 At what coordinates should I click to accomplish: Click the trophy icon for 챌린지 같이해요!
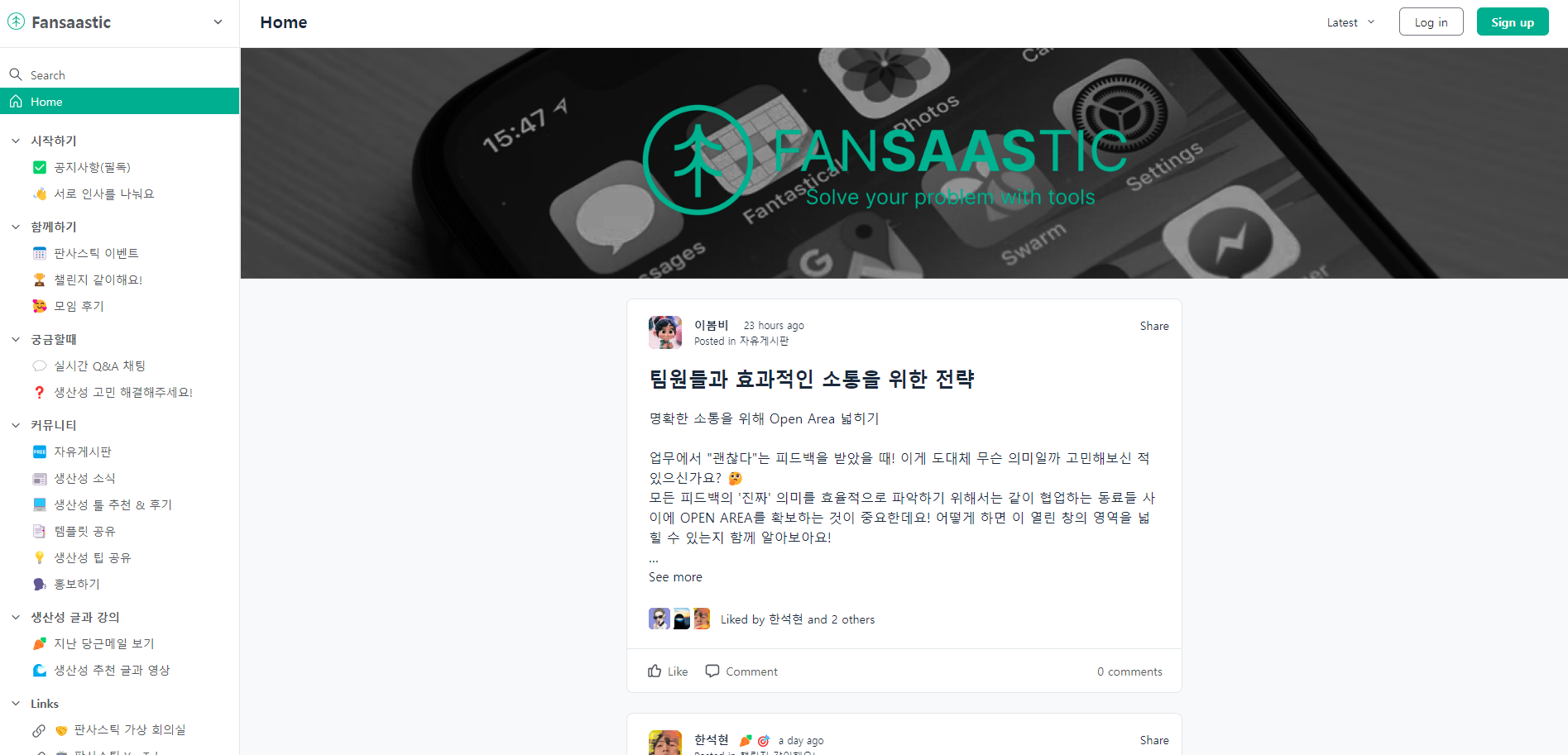(x=39, y=280)
